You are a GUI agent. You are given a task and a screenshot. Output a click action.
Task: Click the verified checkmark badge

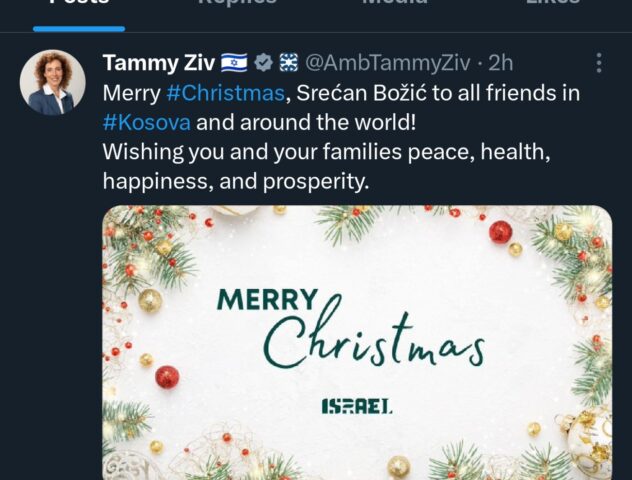[x=264, y=63]
